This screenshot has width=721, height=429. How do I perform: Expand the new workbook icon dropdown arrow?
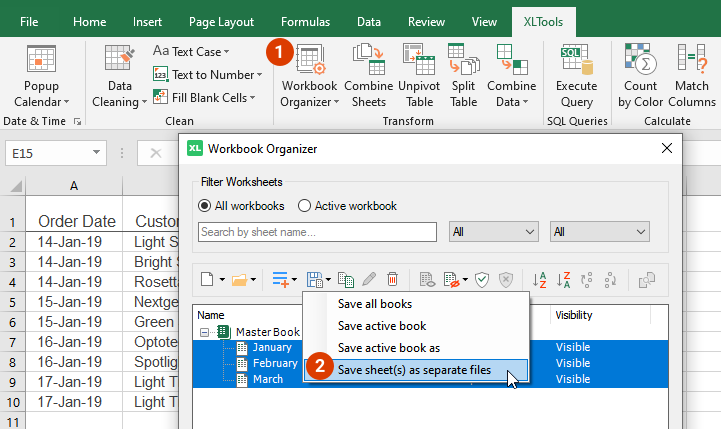click(x=222, y=279)
